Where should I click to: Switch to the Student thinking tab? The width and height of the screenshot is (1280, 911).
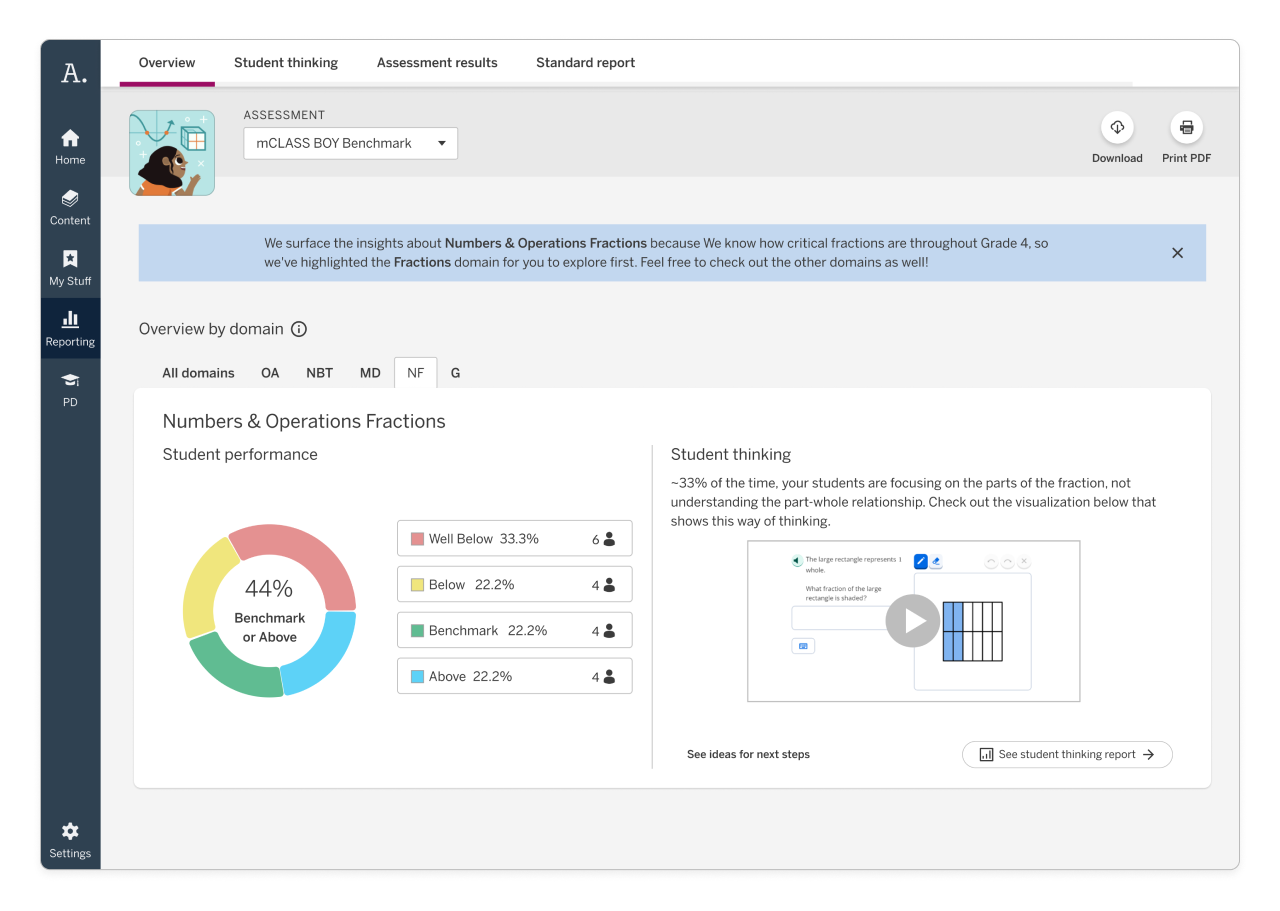click(286, 62)
